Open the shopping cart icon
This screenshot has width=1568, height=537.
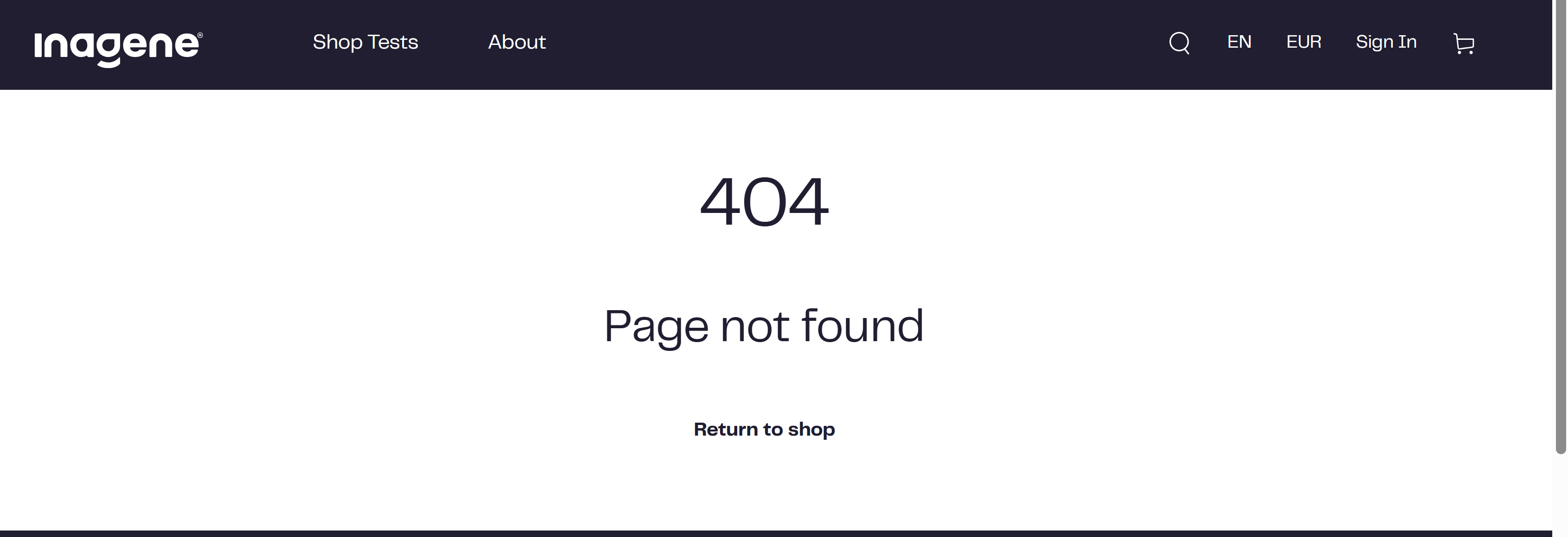coord(1464,44)
